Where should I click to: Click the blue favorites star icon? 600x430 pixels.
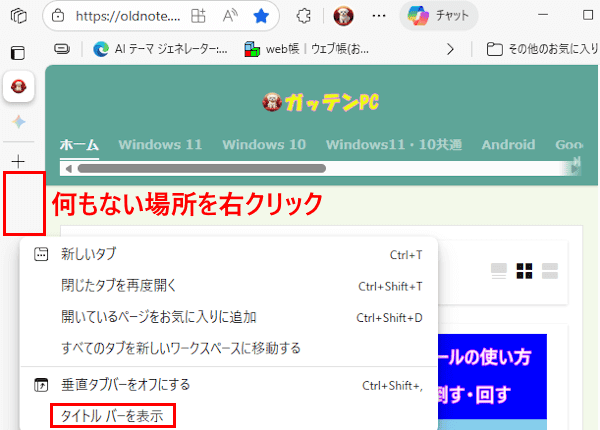[261, 16]
